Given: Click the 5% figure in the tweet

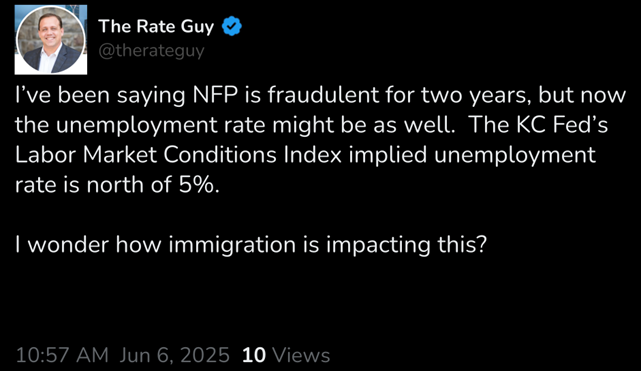Looking at the screenshot, I should pos(196,185).
